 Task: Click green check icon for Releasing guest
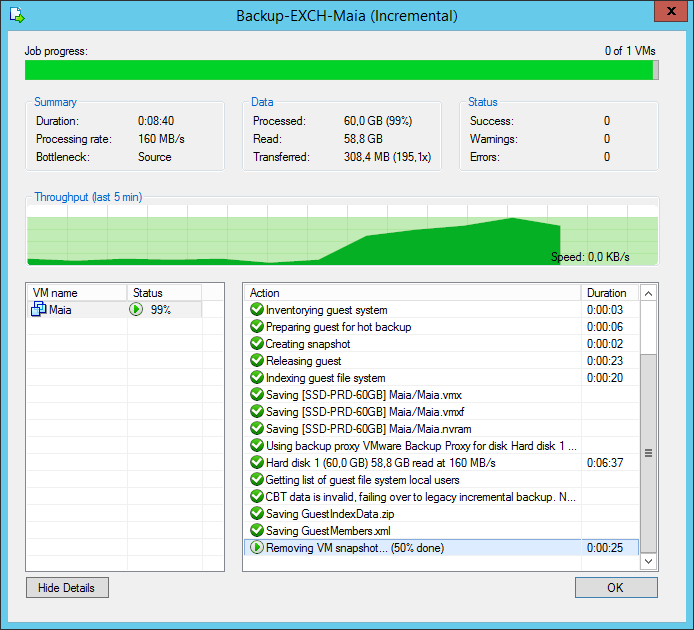click(257, 361)
